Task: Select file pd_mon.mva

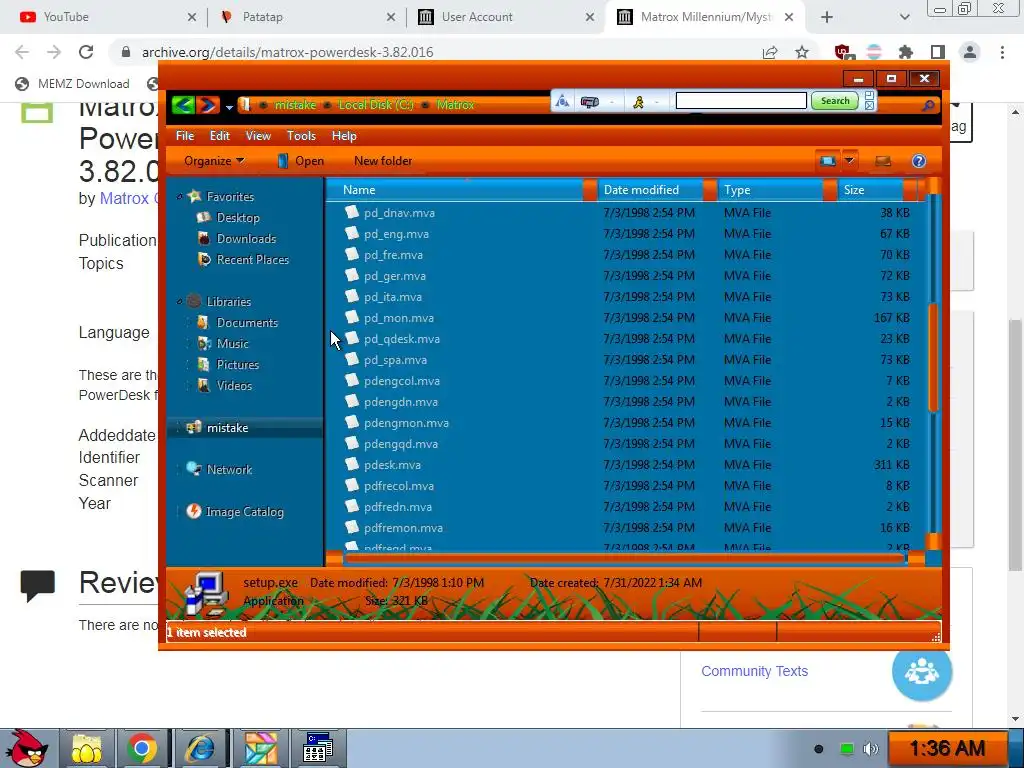Action: coord(399,318)
